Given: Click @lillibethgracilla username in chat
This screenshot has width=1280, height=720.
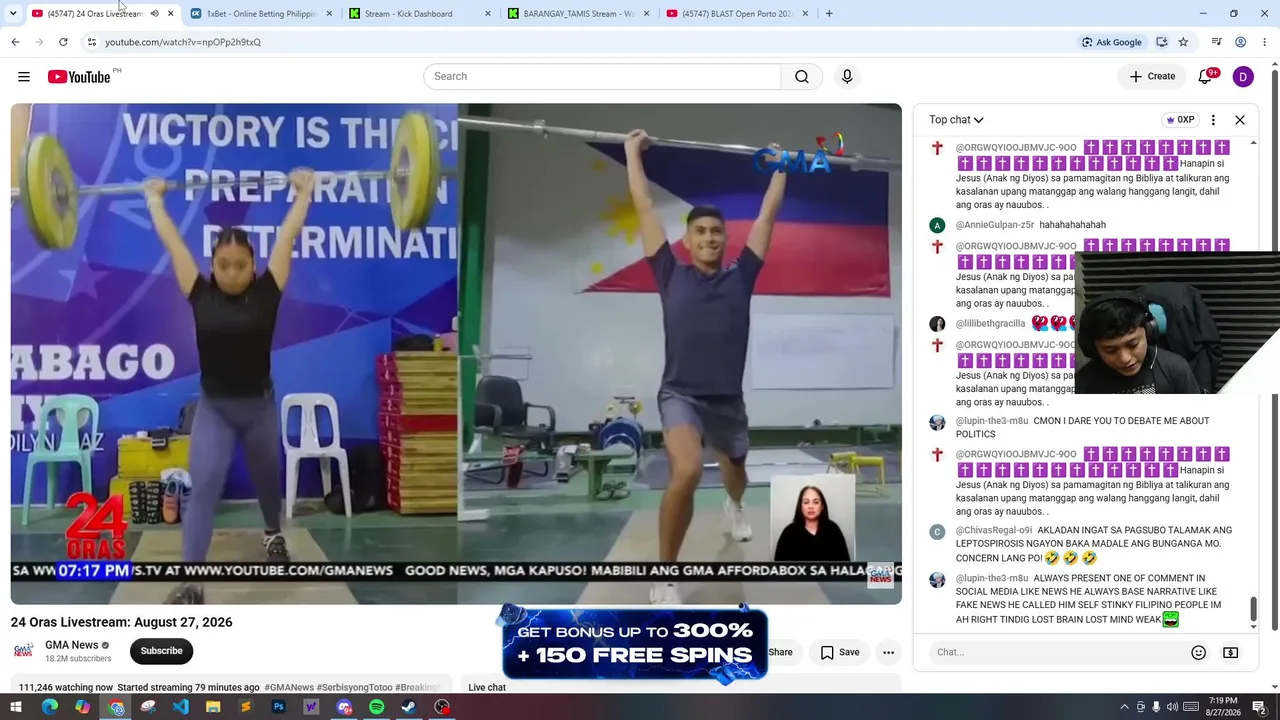Looking at the screenshot, I should [x=990, y=324].
